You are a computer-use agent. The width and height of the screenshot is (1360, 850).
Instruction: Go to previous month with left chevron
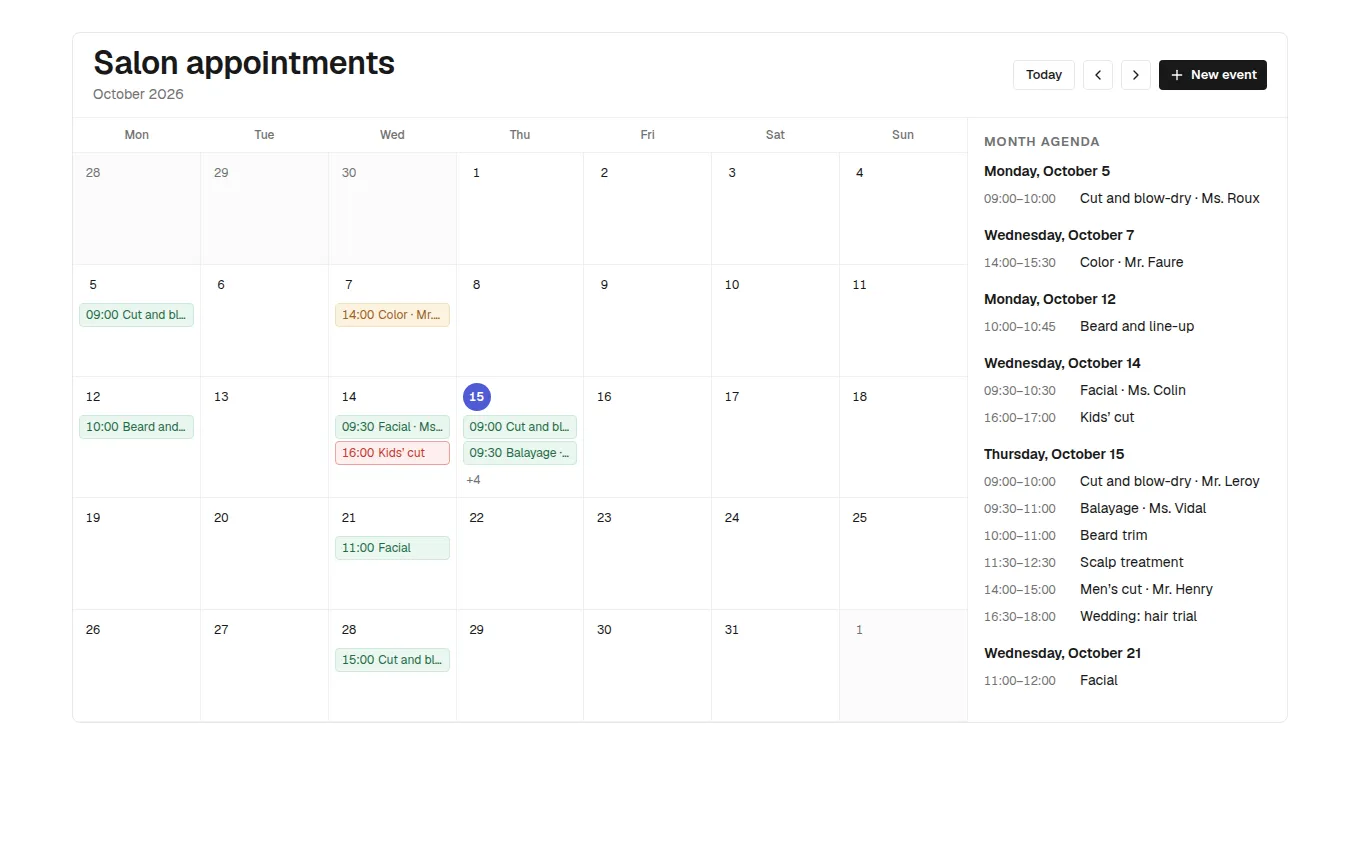(1098, 75)
